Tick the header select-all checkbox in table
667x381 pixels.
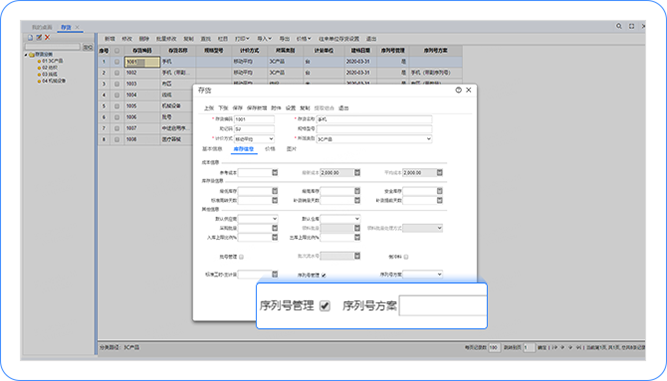point(117,51)
